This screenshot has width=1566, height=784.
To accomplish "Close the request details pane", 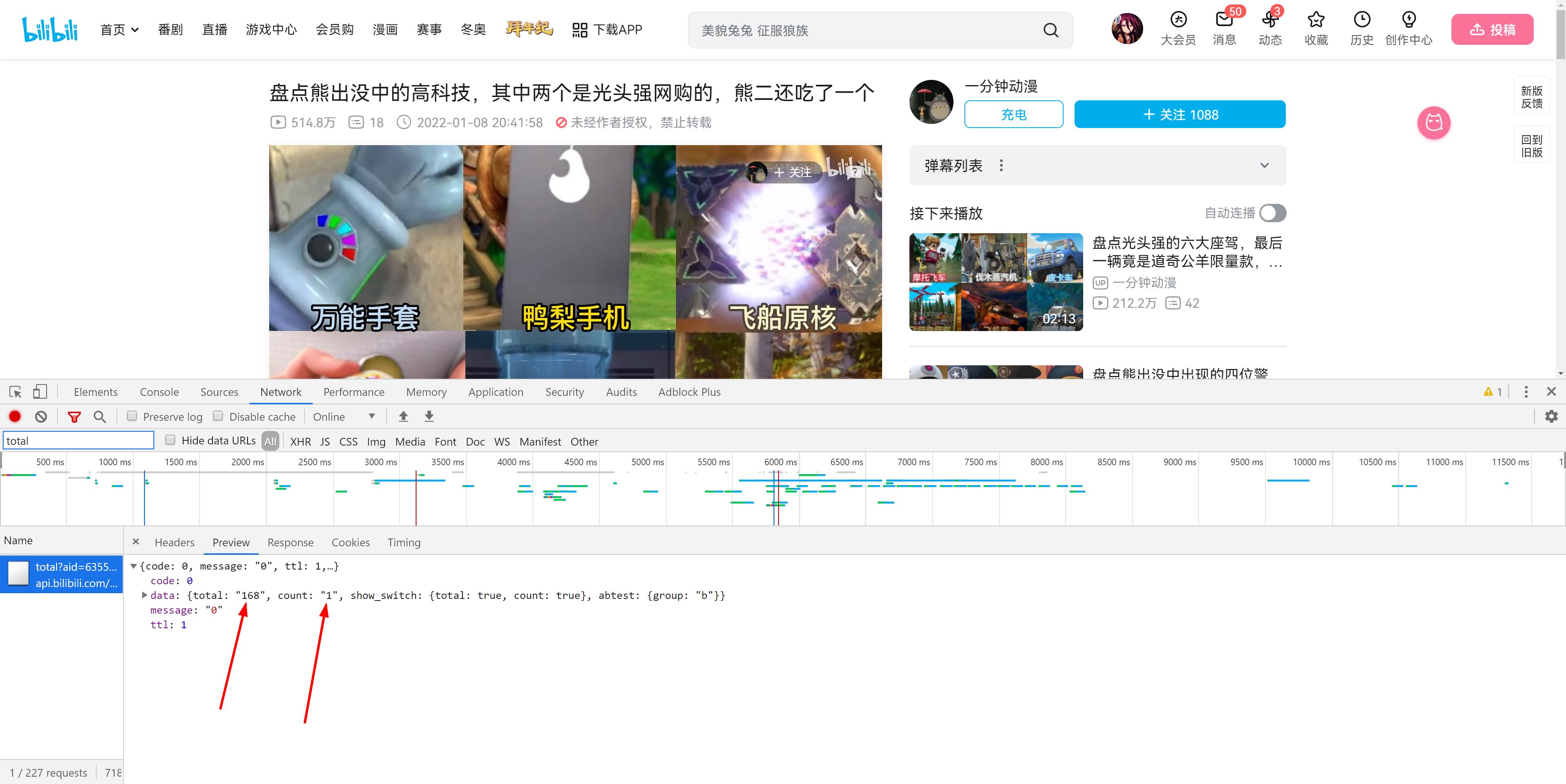I will pyautogui.click(x=135, y=541).
